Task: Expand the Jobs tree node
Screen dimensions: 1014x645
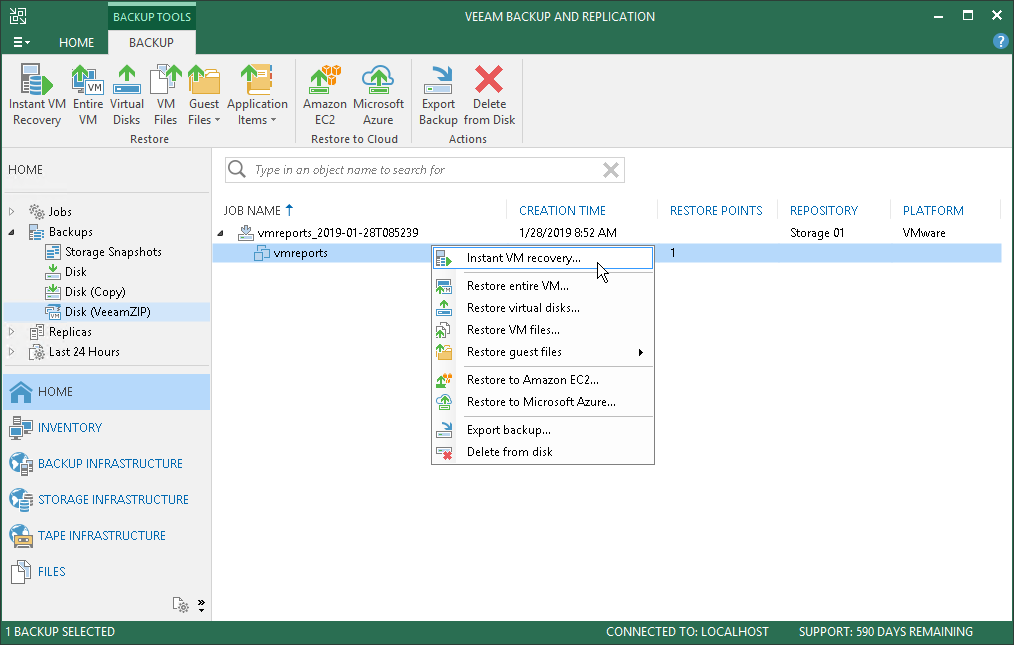Action: pyautogui.click(x=12, y=212)
